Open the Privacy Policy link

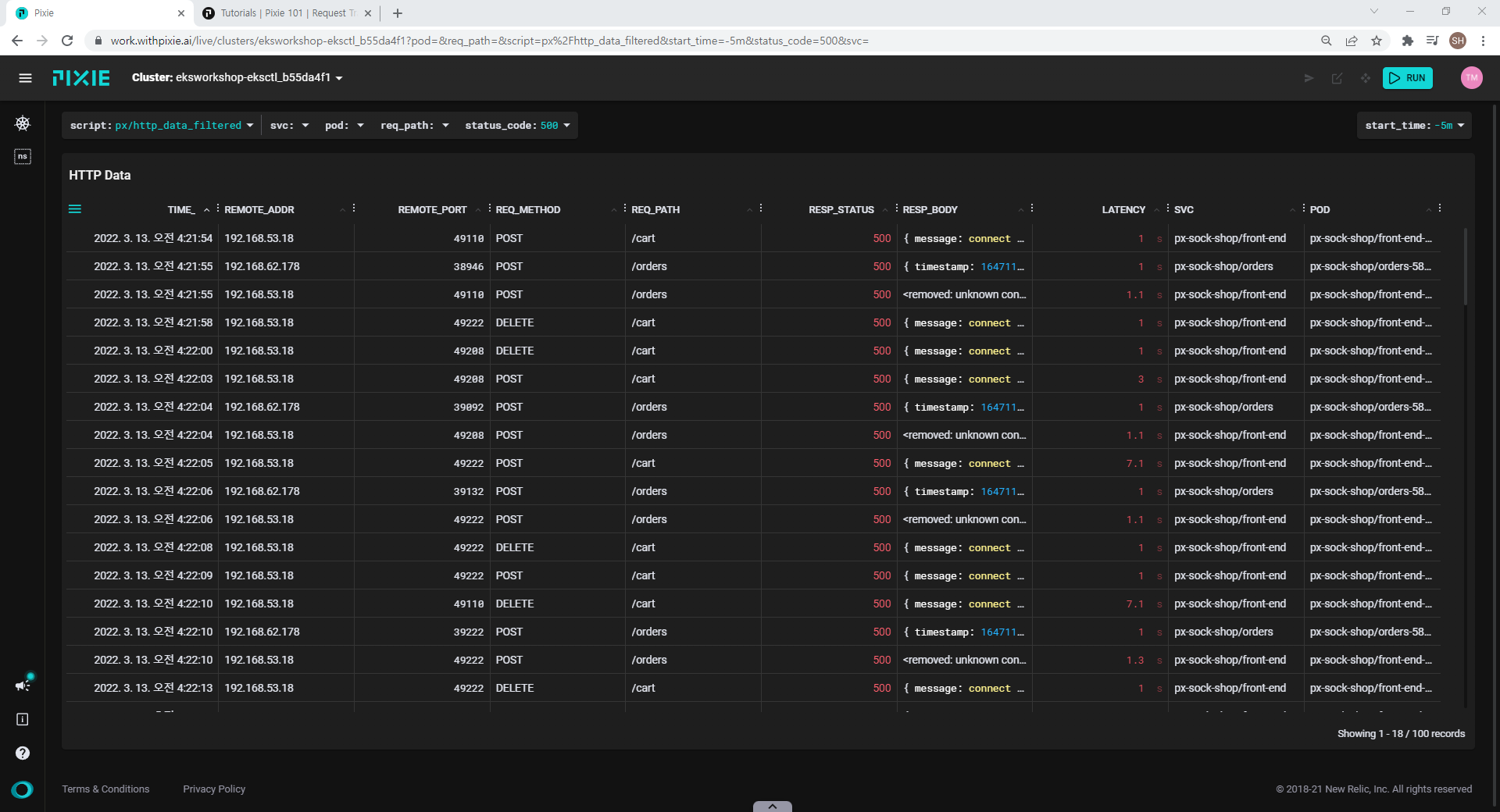214,789
